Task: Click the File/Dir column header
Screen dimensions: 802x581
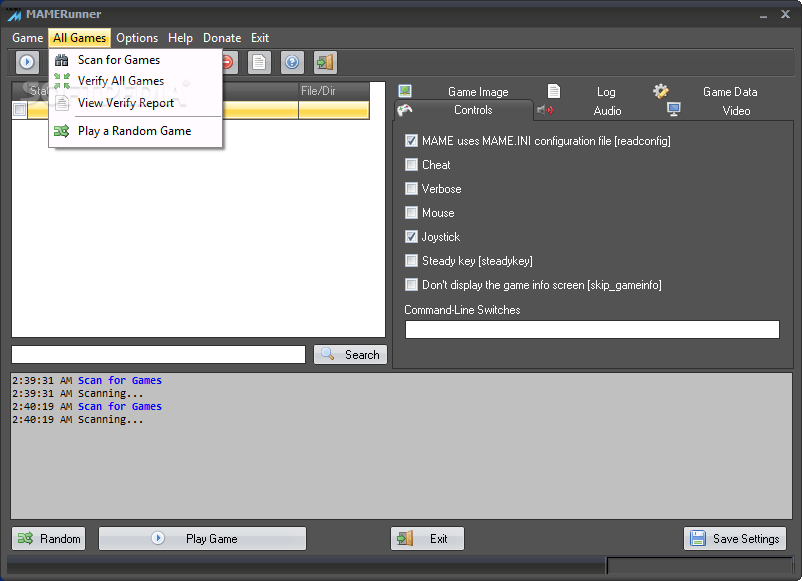Action: (x=334, y=91)
